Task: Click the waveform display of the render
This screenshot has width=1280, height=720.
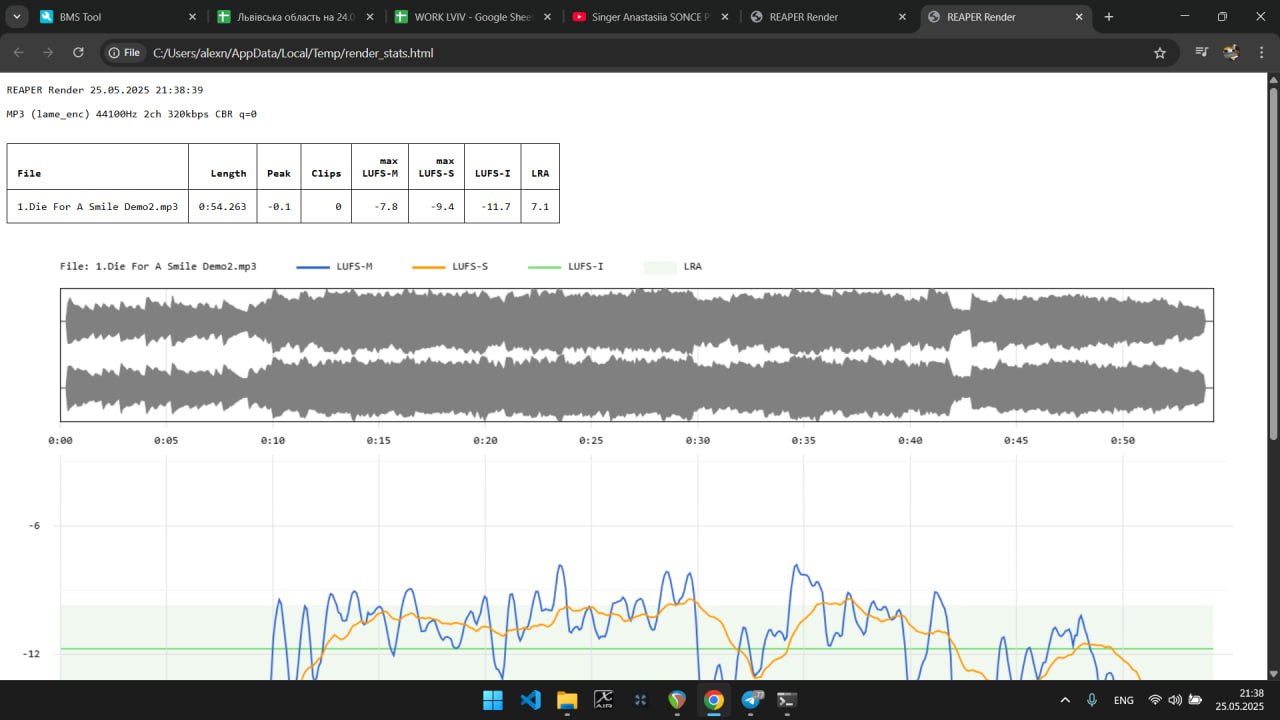Action: (637, 355)
